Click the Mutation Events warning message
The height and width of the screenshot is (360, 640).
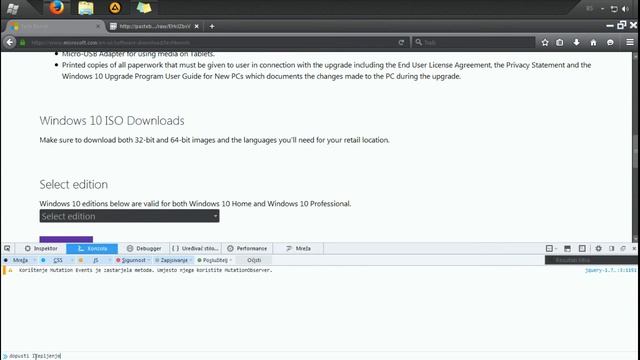click(145, 270)
